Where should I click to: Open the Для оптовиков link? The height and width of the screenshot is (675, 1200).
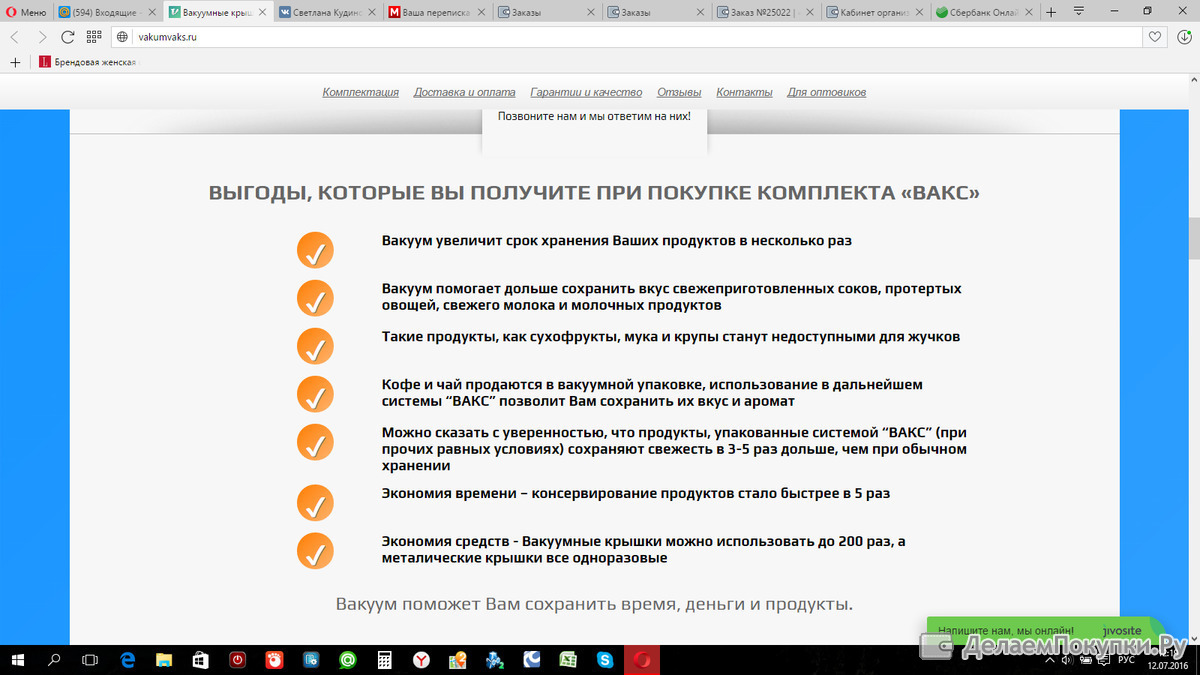point(827,92)
